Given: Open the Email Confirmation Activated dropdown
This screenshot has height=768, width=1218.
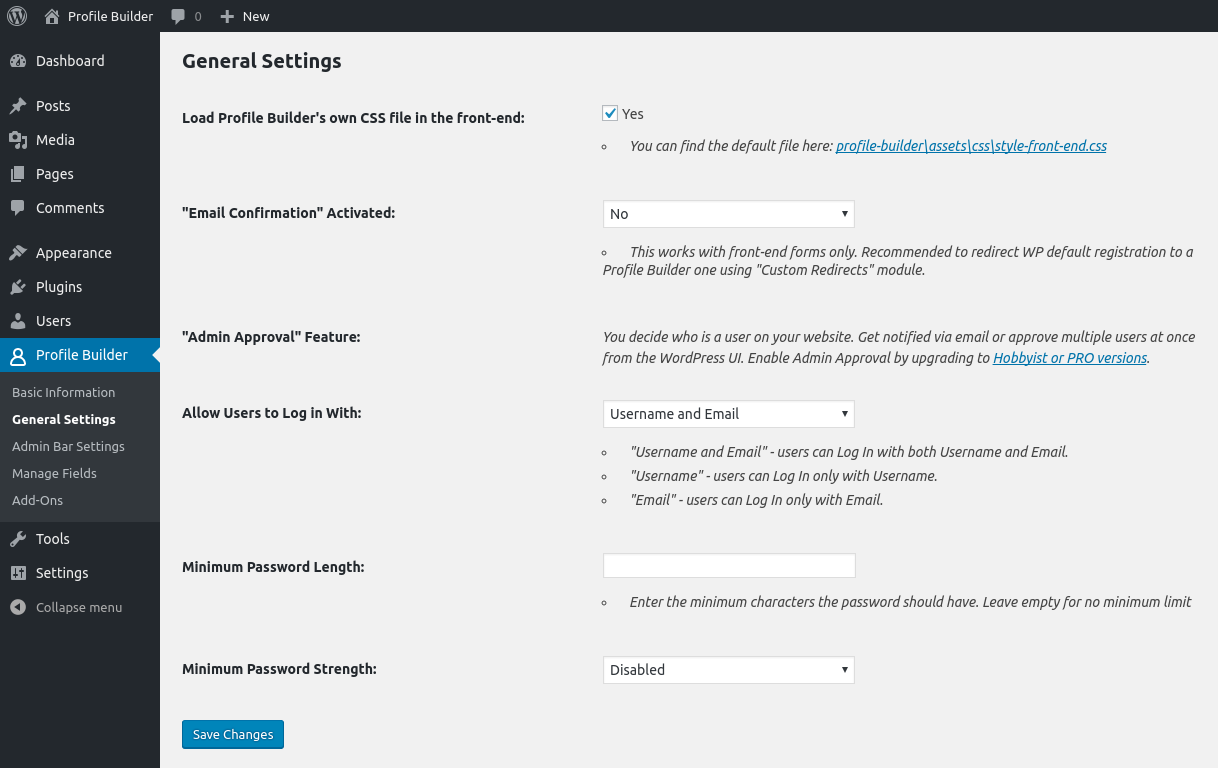Looking at the screenshot, I should [728, 214].
